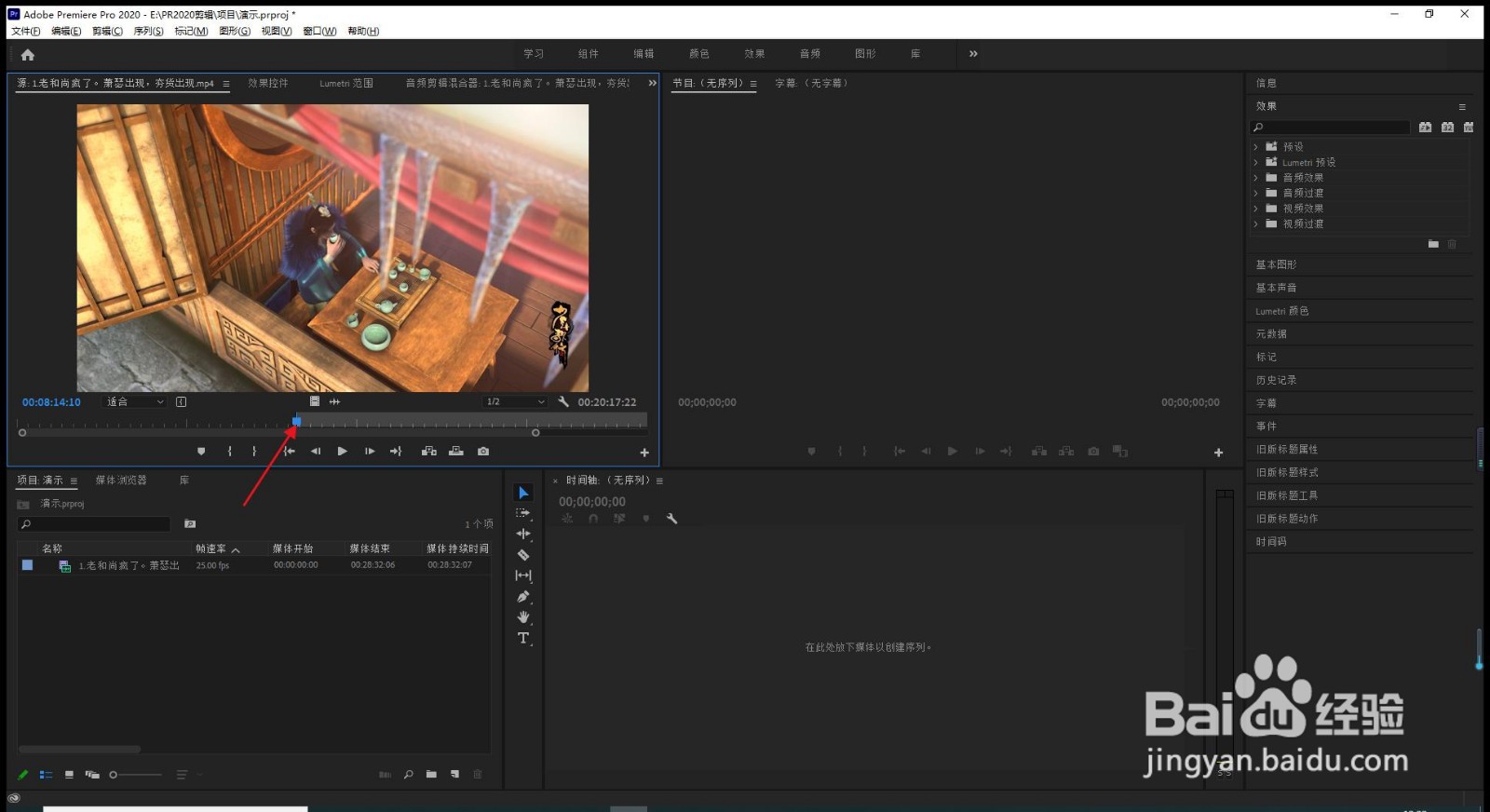Open the 文件(F) menu
The image size is (1490, 812).
(26, 31)
